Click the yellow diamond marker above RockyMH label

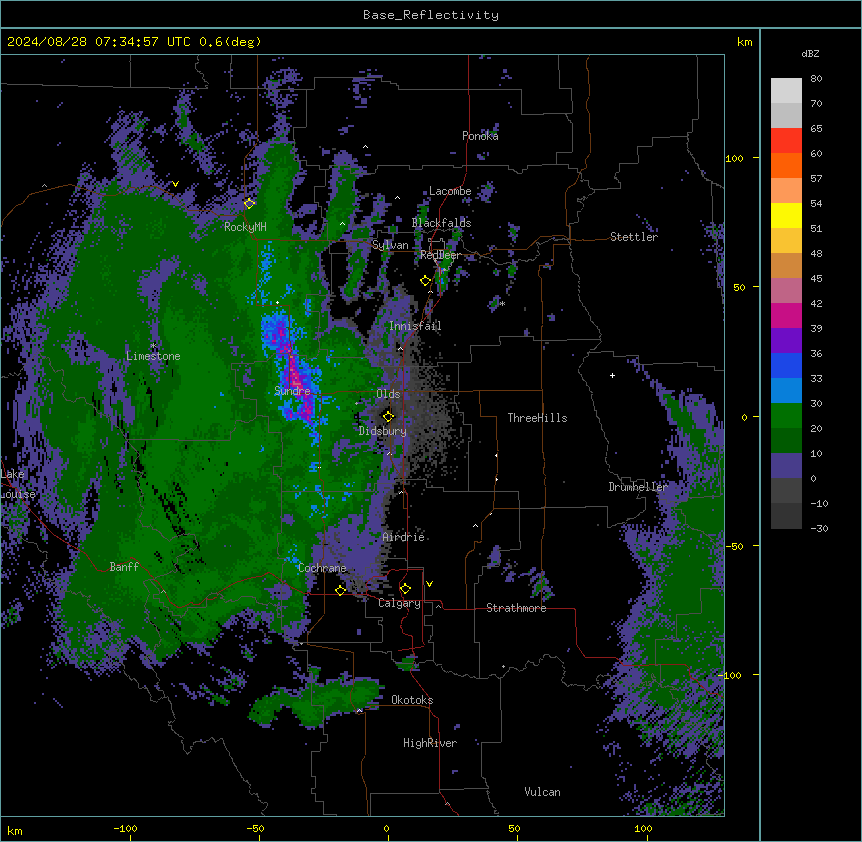[249, 204]
